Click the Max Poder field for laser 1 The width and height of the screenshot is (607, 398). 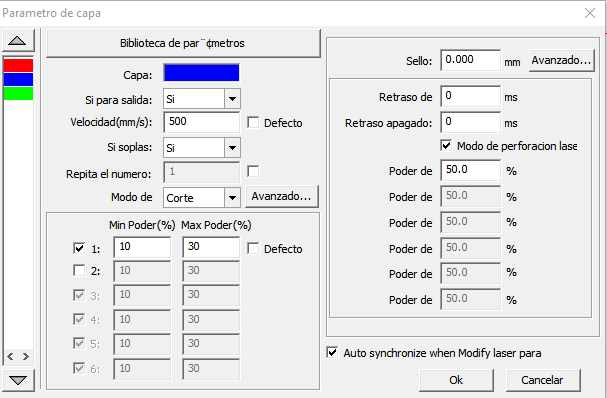(x=211, y=247)
